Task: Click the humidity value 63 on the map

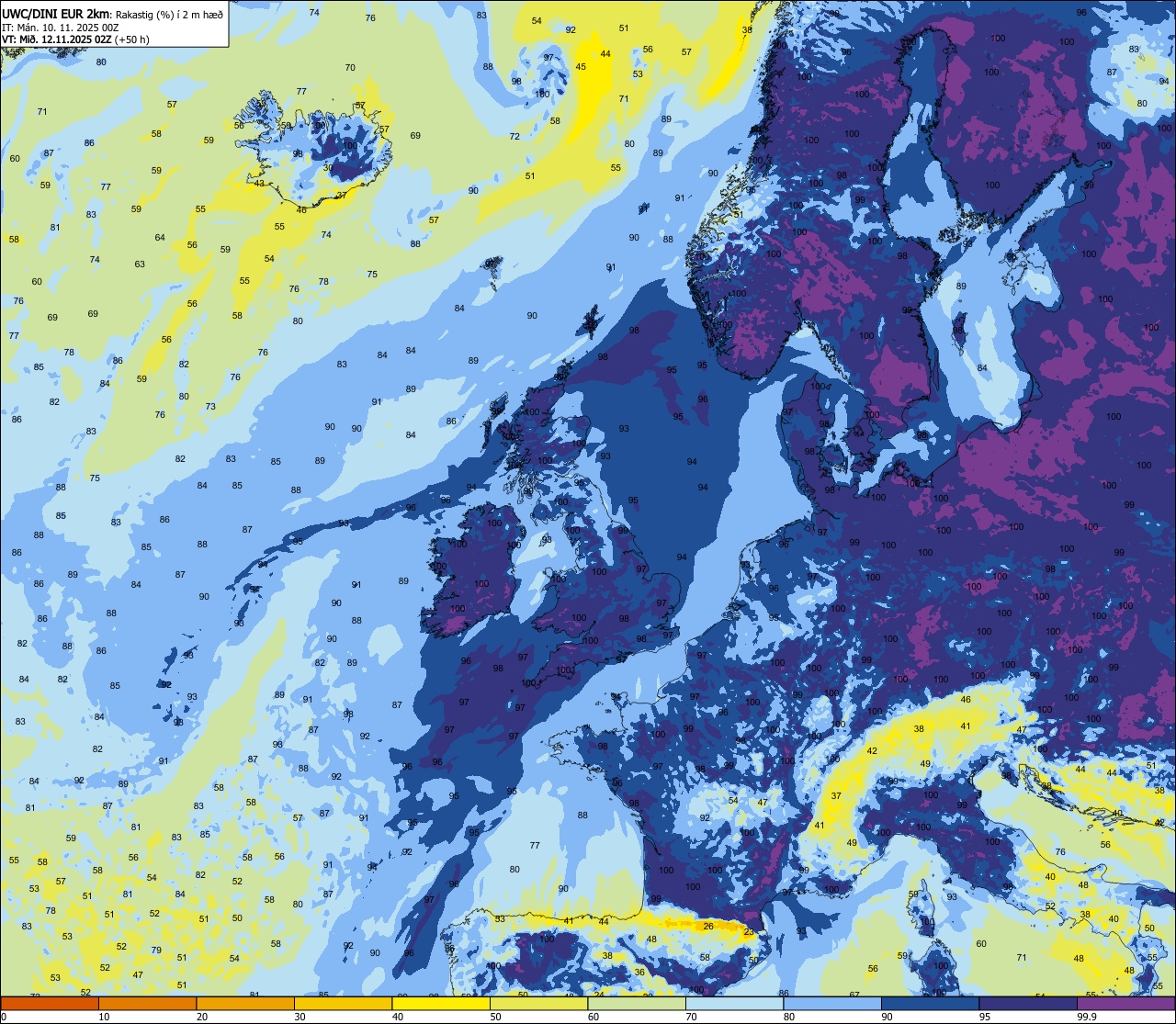Action: click(x=140, y=264)
